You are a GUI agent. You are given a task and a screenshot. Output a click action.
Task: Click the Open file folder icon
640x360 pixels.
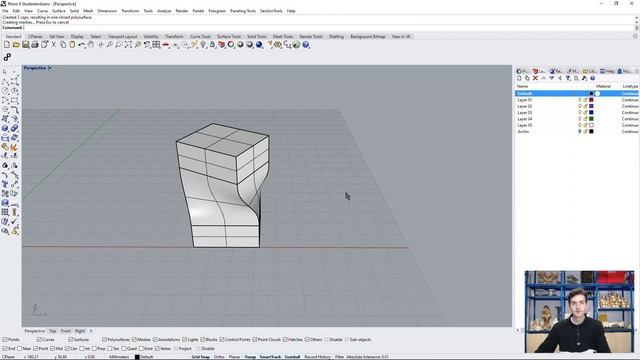(16, 45)
